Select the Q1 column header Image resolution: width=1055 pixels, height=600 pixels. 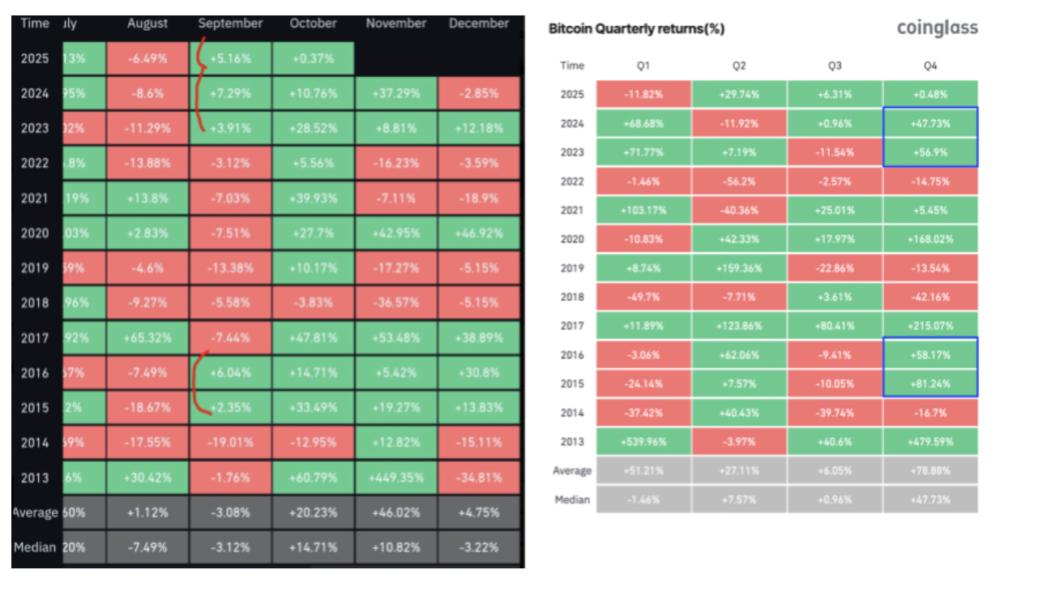(x=644, y=66)
